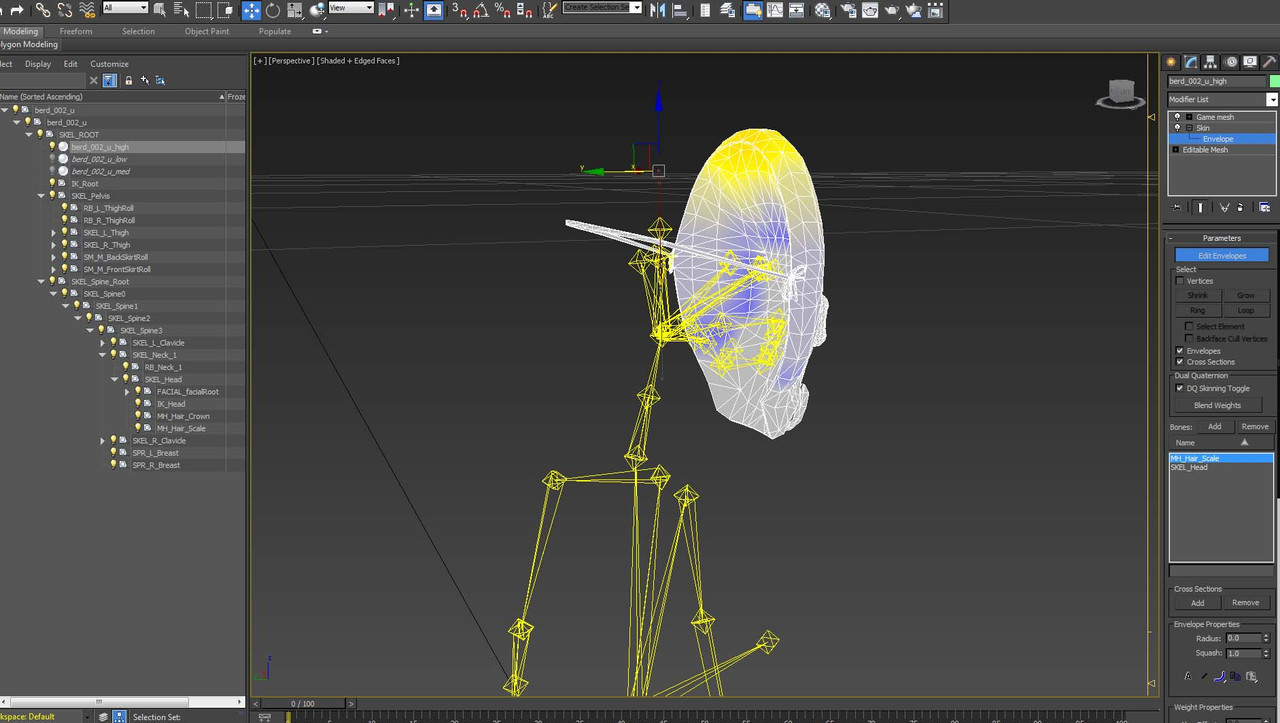Activate the Select and Move tool

(252, 10)
